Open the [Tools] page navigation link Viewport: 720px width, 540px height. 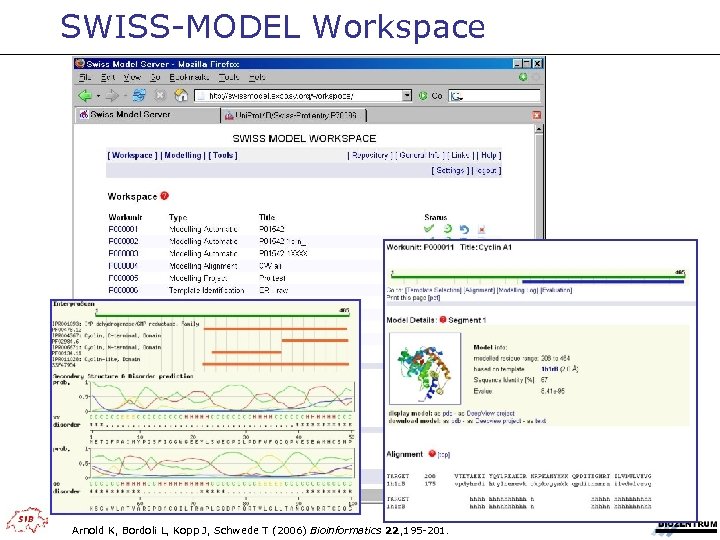pyautogui.click(x=223, y=155)
